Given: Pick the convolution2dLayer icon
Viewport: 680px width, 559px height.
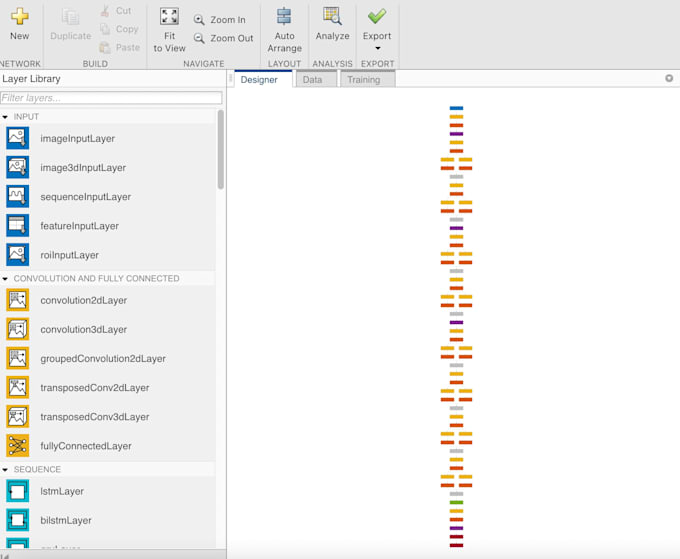Looking at the screenshot, I should coord(18,300).
